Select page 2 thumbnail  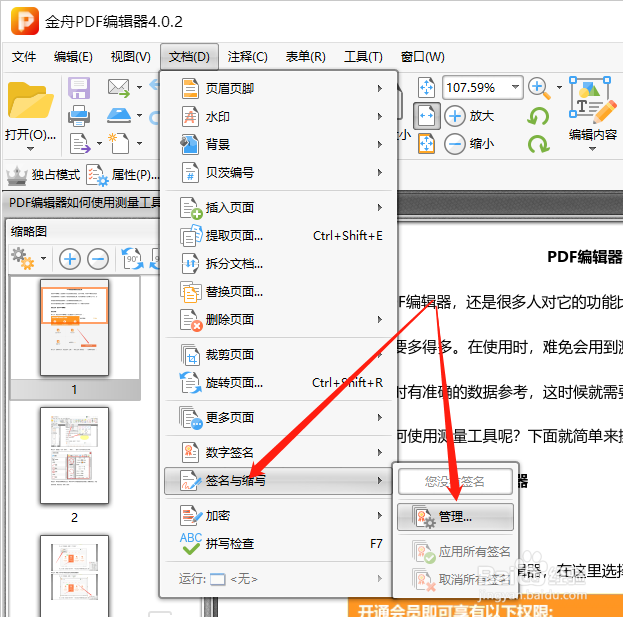[74, 455]
